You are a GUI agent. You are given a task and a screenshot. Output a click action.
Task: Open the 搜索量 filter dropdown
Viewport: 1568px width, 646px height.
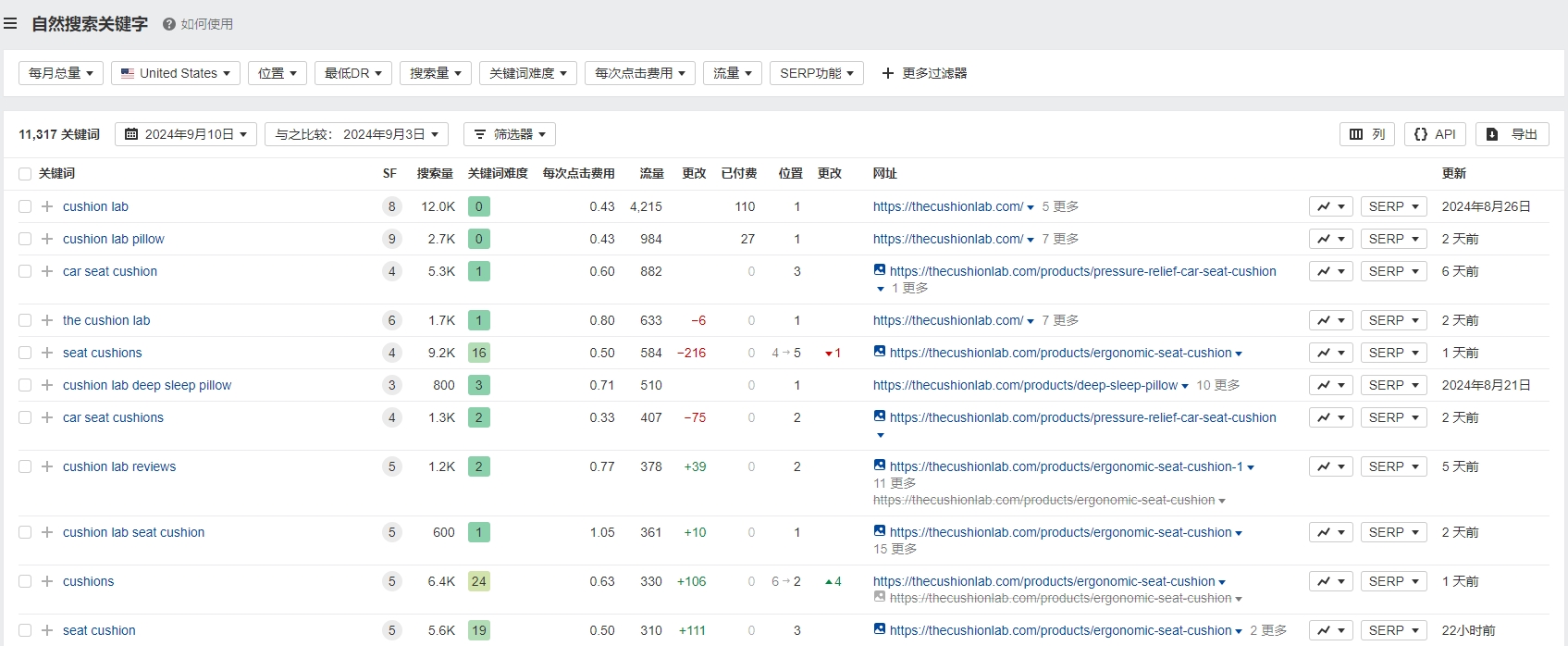tap(436, 73)
